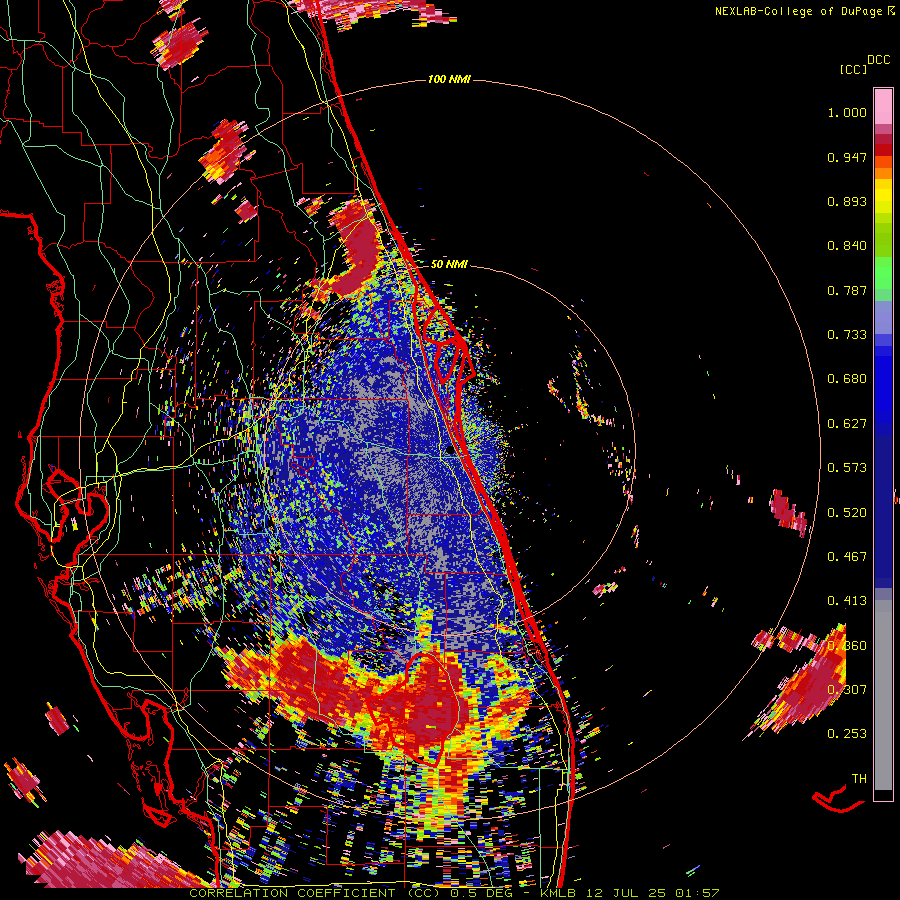Click the "NEXLAB-College of DuPage" header text
The image size is (900, 900).
pyautogui.click(x=799, y=11)
